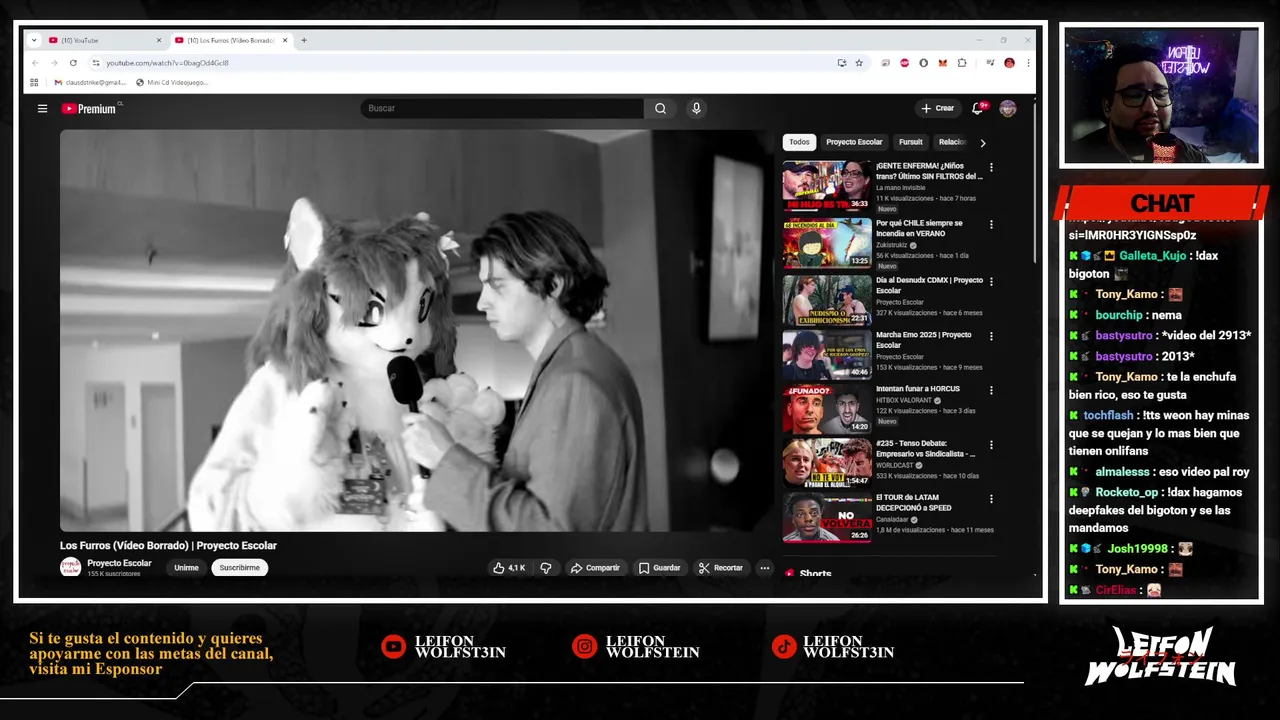Open the YouTube notifications bell

(978, 108)
